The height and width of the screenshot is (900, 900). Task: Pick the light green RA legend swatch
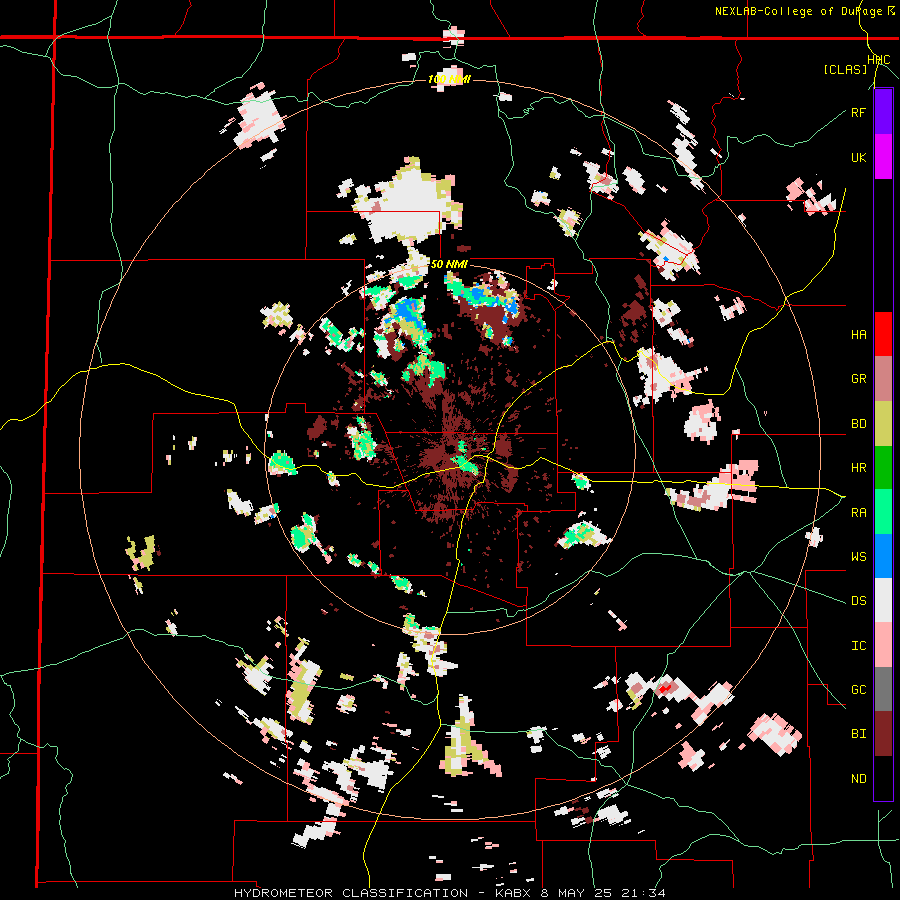click(883, 512)
